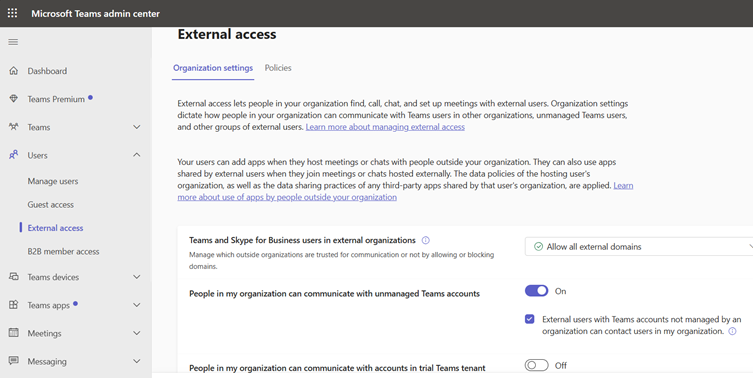Screen dimensions: 753x378
Task: Click Teams apps label in sidebar
Action: point(49,305)
